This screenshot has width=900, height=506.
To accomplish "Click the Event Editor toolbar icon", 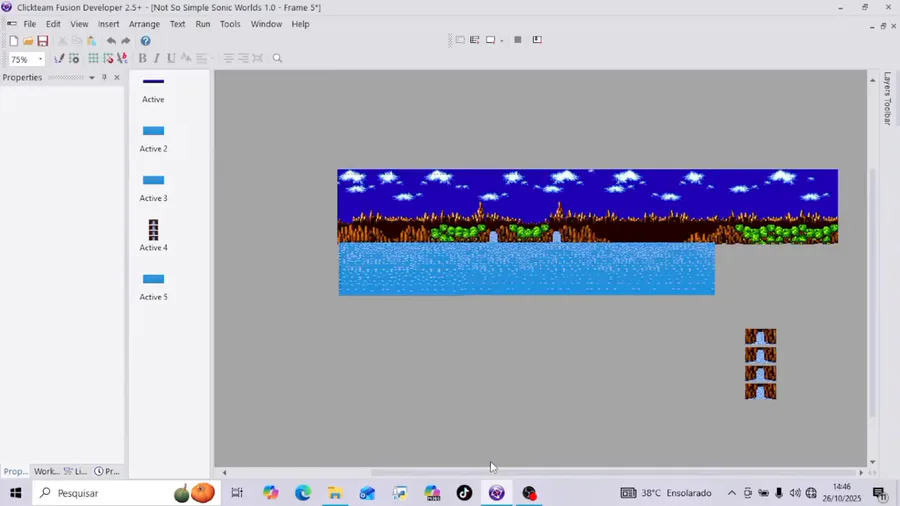I will [x=475, y=40].
